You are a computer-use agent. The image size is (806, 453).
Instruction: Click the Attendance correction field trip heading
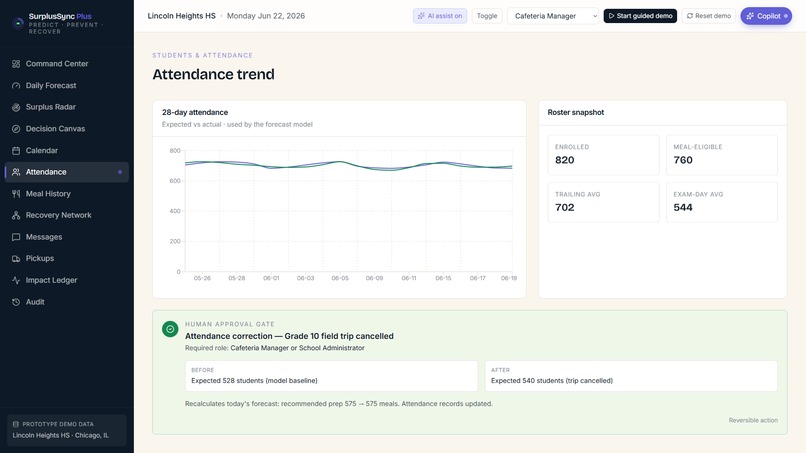click(289, 336)
